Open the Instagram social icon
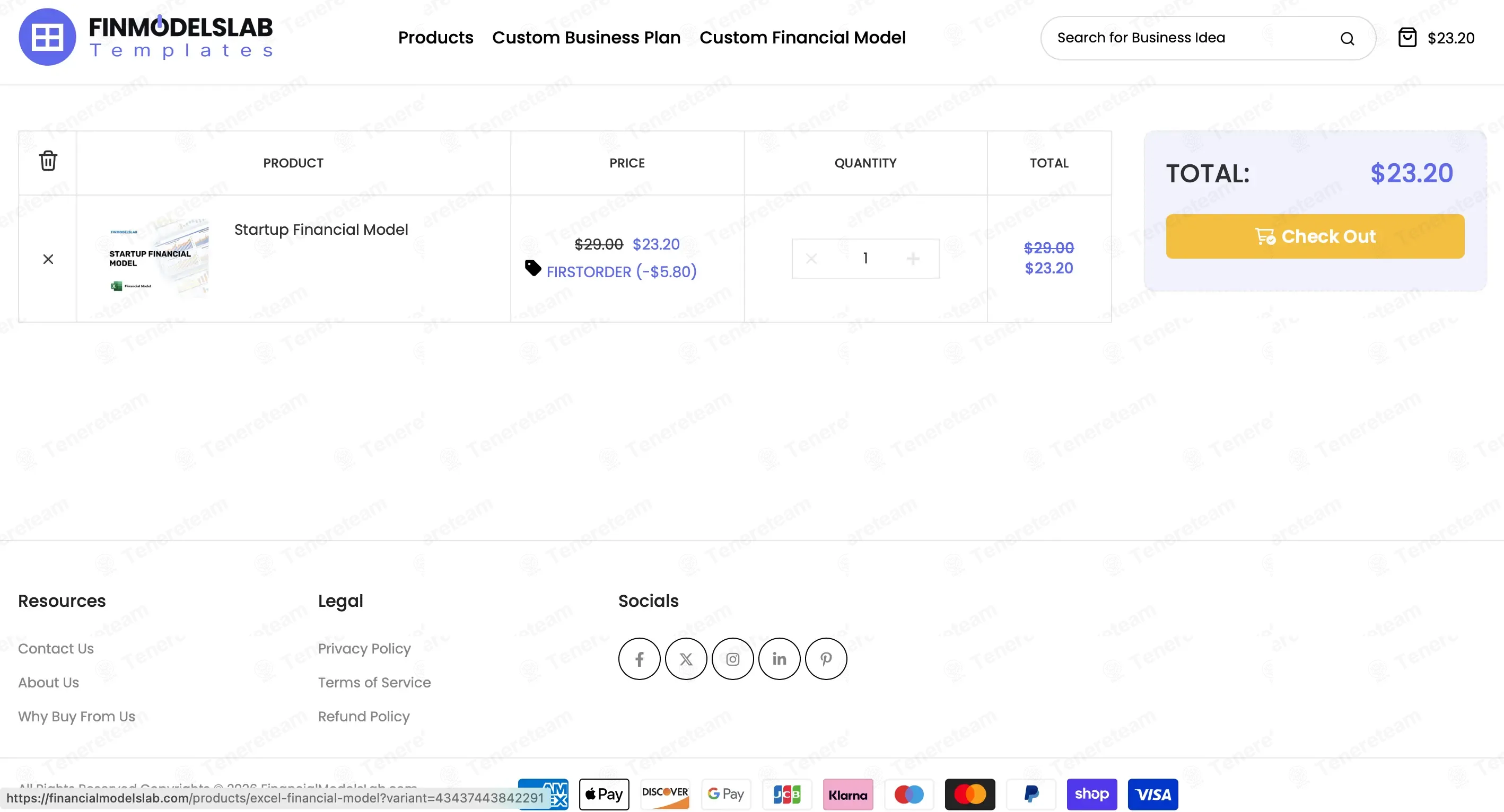The height and width of the screenshot is (812, 1504). pos(733,659)
